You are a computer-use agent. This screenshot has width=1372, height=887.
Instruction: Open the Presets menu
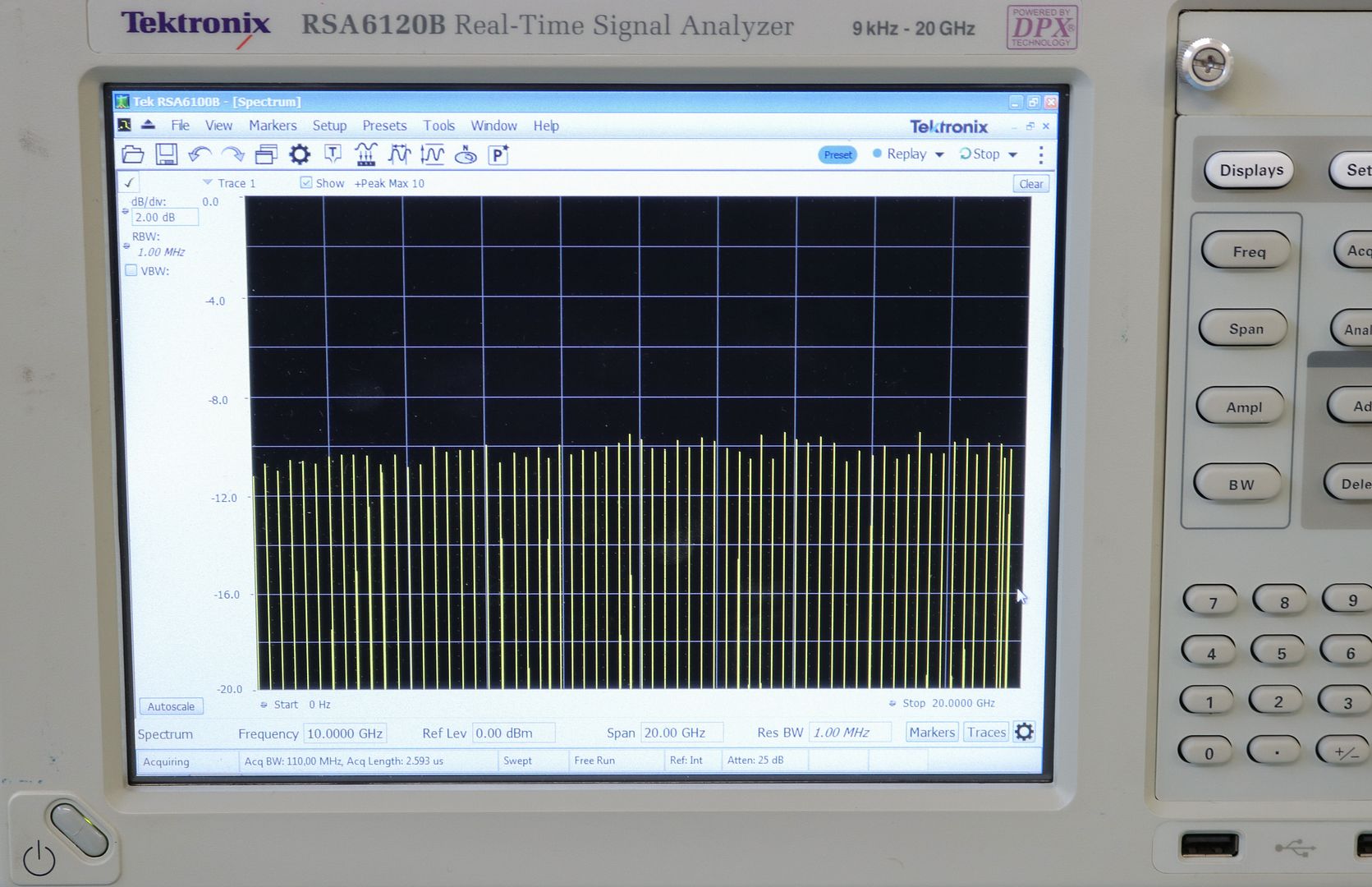coord(384,126)
